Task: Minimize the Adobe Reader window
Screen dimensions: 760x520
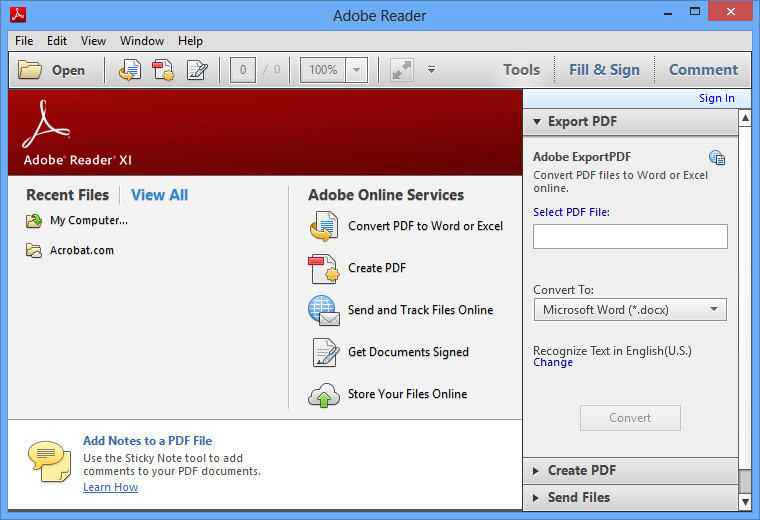Action: pyautogui.click(x=668, y=13)
